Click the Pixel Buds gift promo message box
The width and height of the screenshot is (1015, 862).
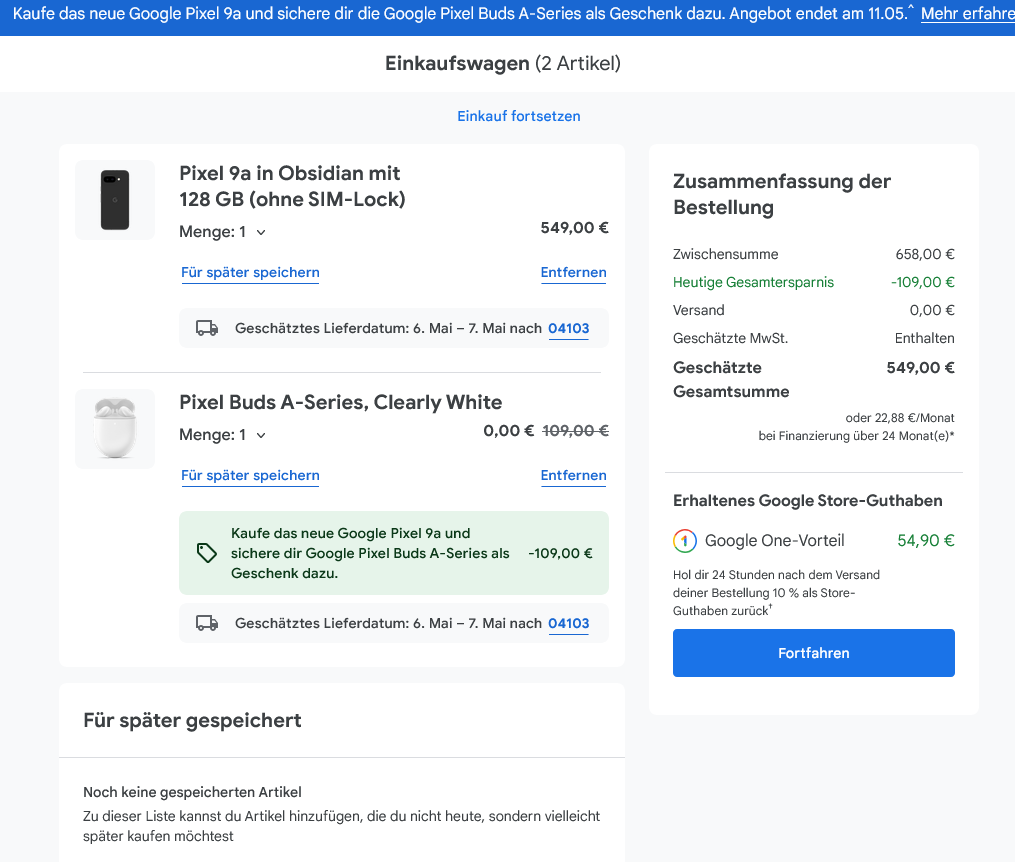point(393,553)
